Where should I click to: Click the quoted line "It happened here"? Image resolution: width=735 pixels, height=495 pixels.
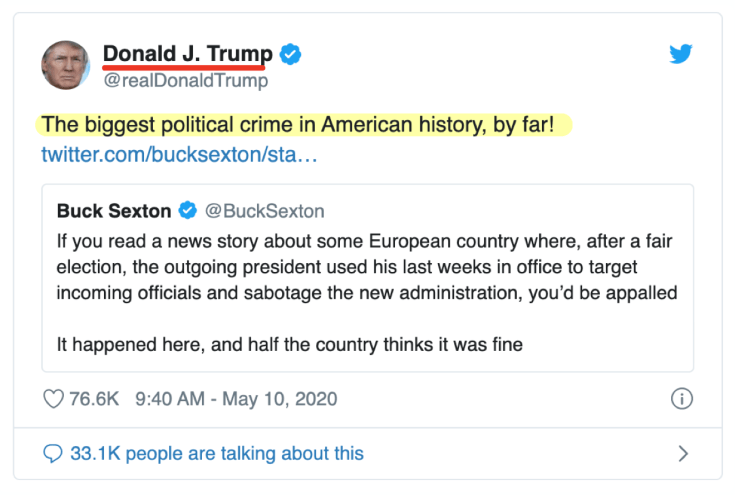tap(290, 344)
